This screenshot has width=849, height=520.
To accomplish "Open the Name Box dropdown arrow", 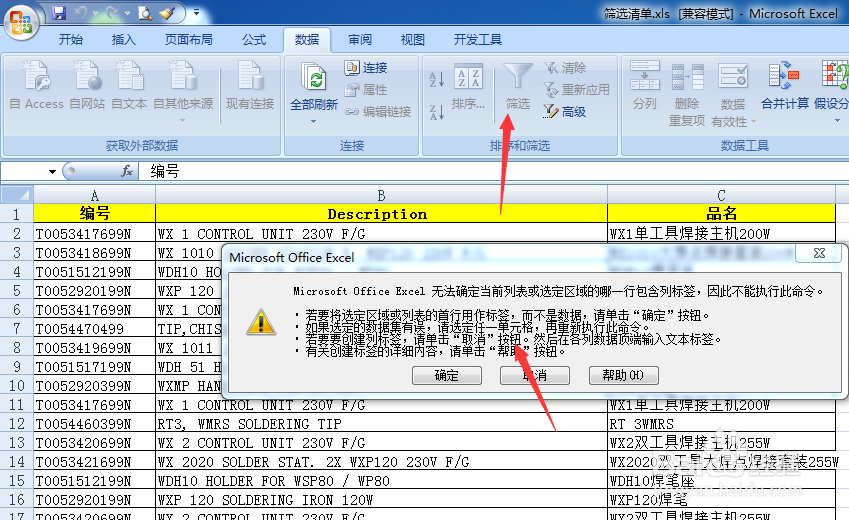I will (x=52, y=172).
